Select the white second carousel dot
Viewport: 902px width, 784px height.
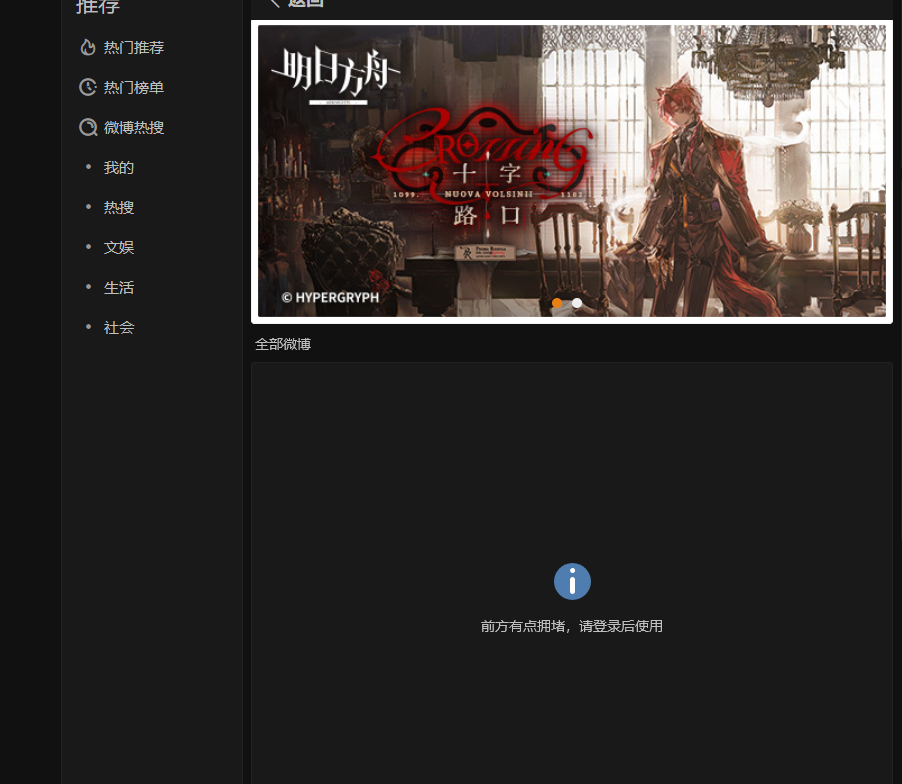click(x=577, y=303)
